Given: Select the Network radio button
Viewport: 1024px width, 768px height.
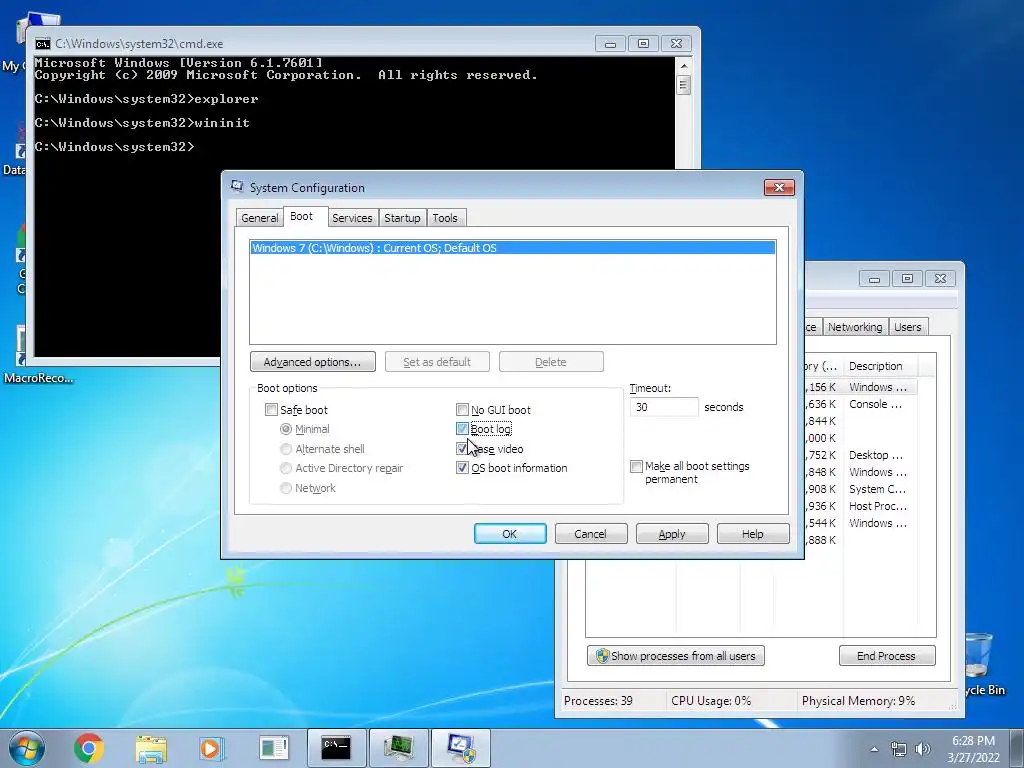Looking at the screenshot, I should tap(285, 488).
